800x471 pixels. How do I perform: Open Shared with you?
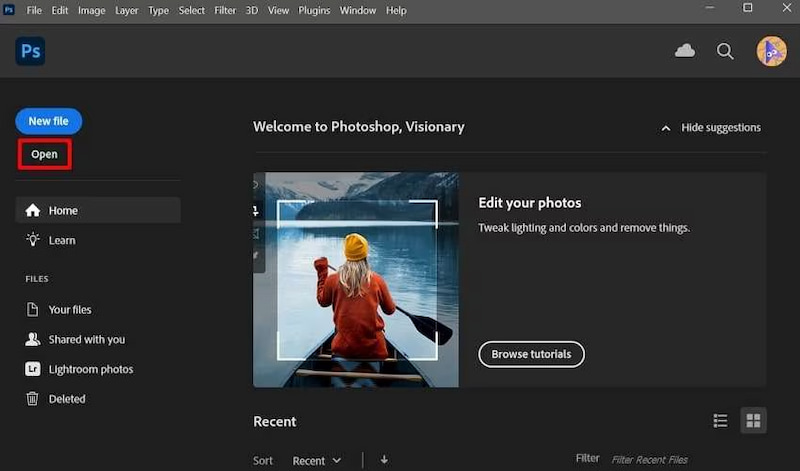(87, 339)
